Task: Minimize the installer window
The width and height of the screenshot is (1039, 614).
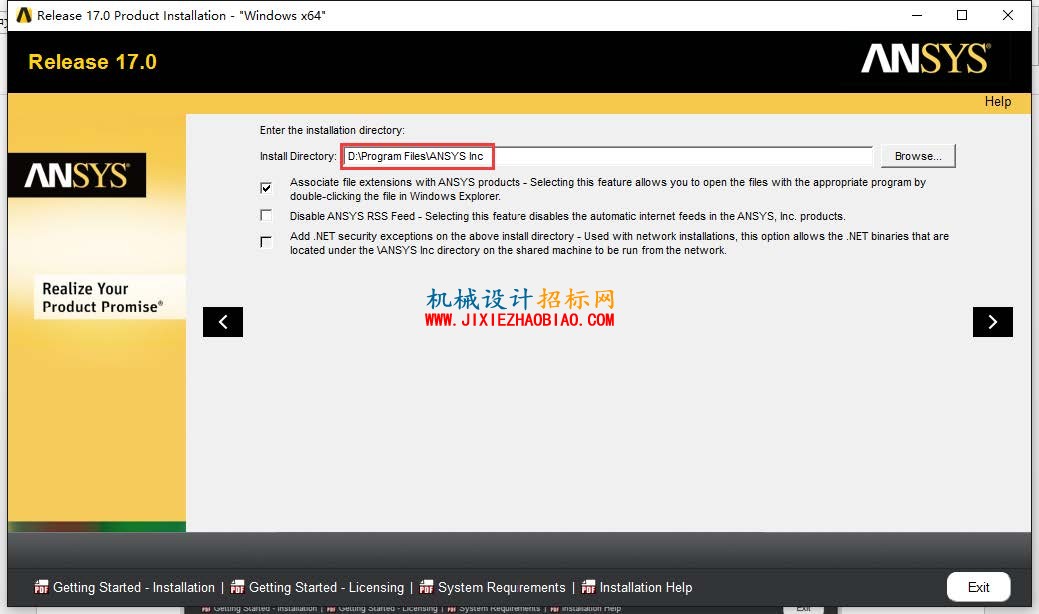Action: coord(917,15)
